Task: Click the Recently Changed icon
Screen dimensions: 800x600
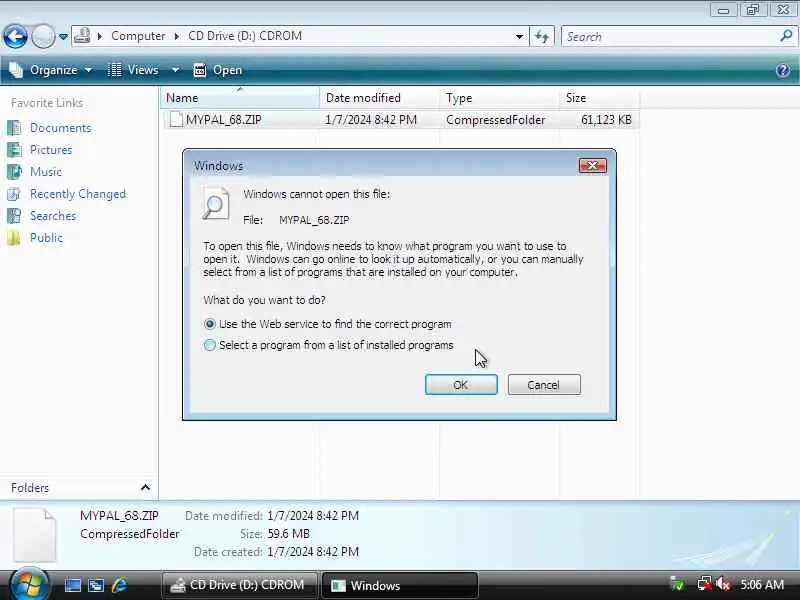Action: tap(14, 194)
